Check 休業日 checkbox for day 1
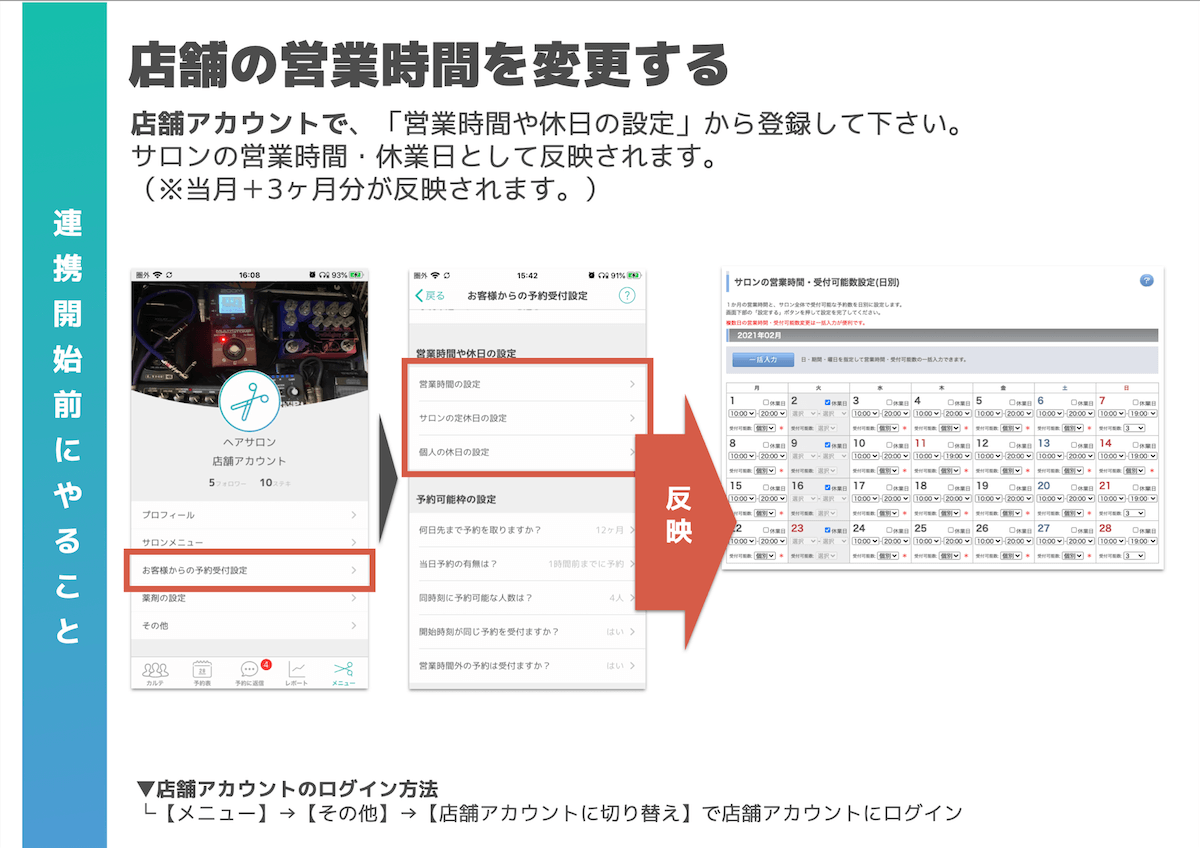Viewport: 1200px width, 848px height. pos(766,402)
